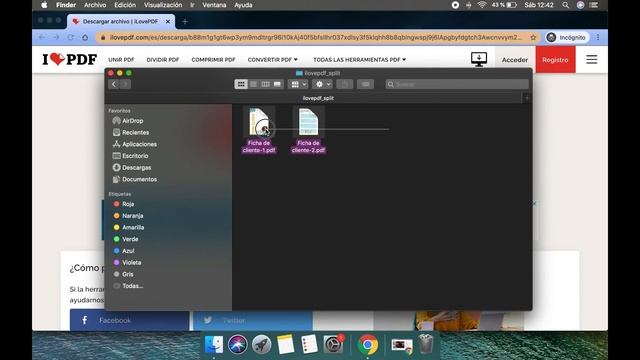Click the Wi-Fi status icon
The height and width of the screenshot is (360, 640).
pos(482,5)
